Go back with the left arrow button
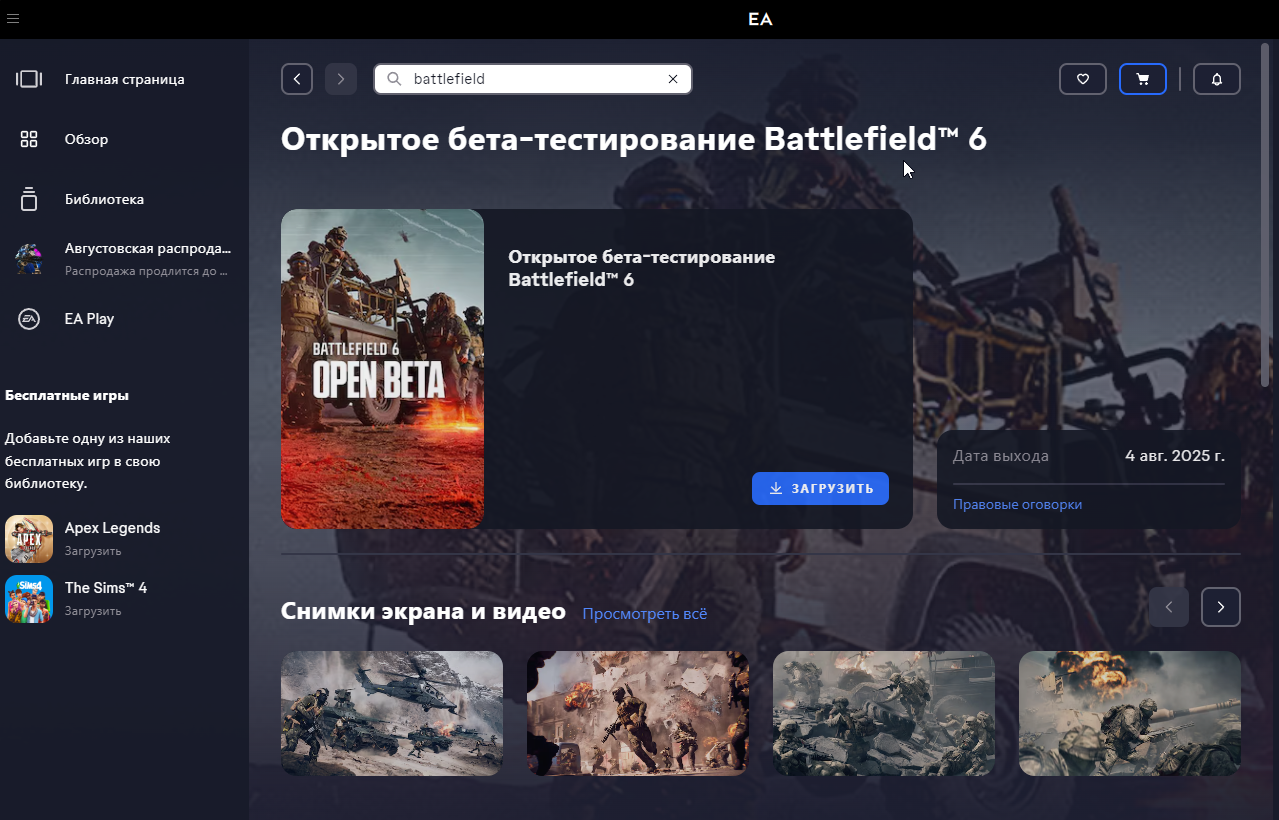 pos(297,79)
